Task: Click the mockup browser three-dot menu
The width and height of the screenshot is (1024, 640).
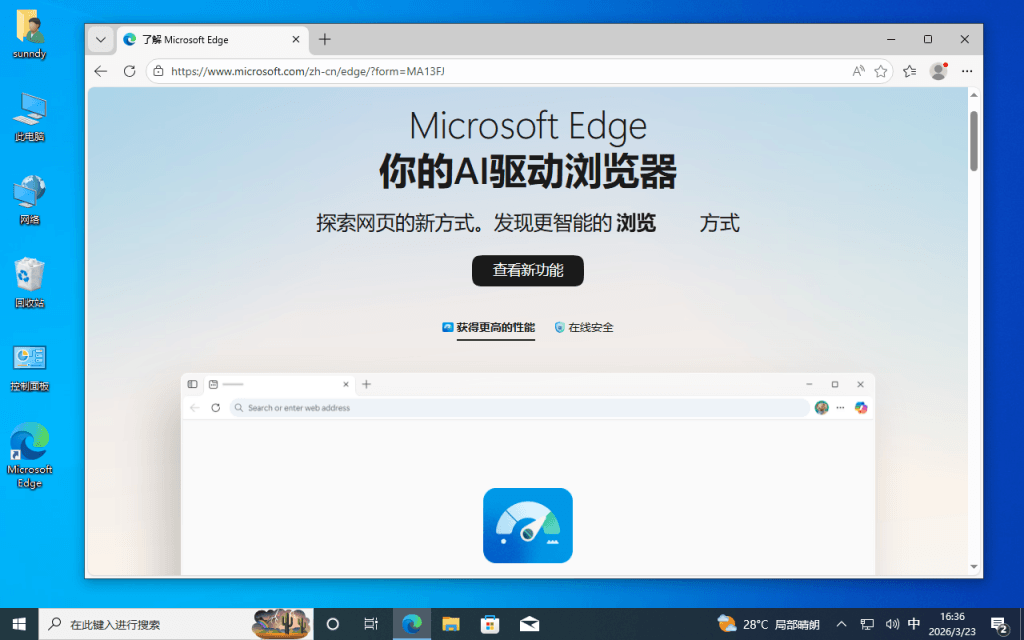Action: (x=840, y=408)
